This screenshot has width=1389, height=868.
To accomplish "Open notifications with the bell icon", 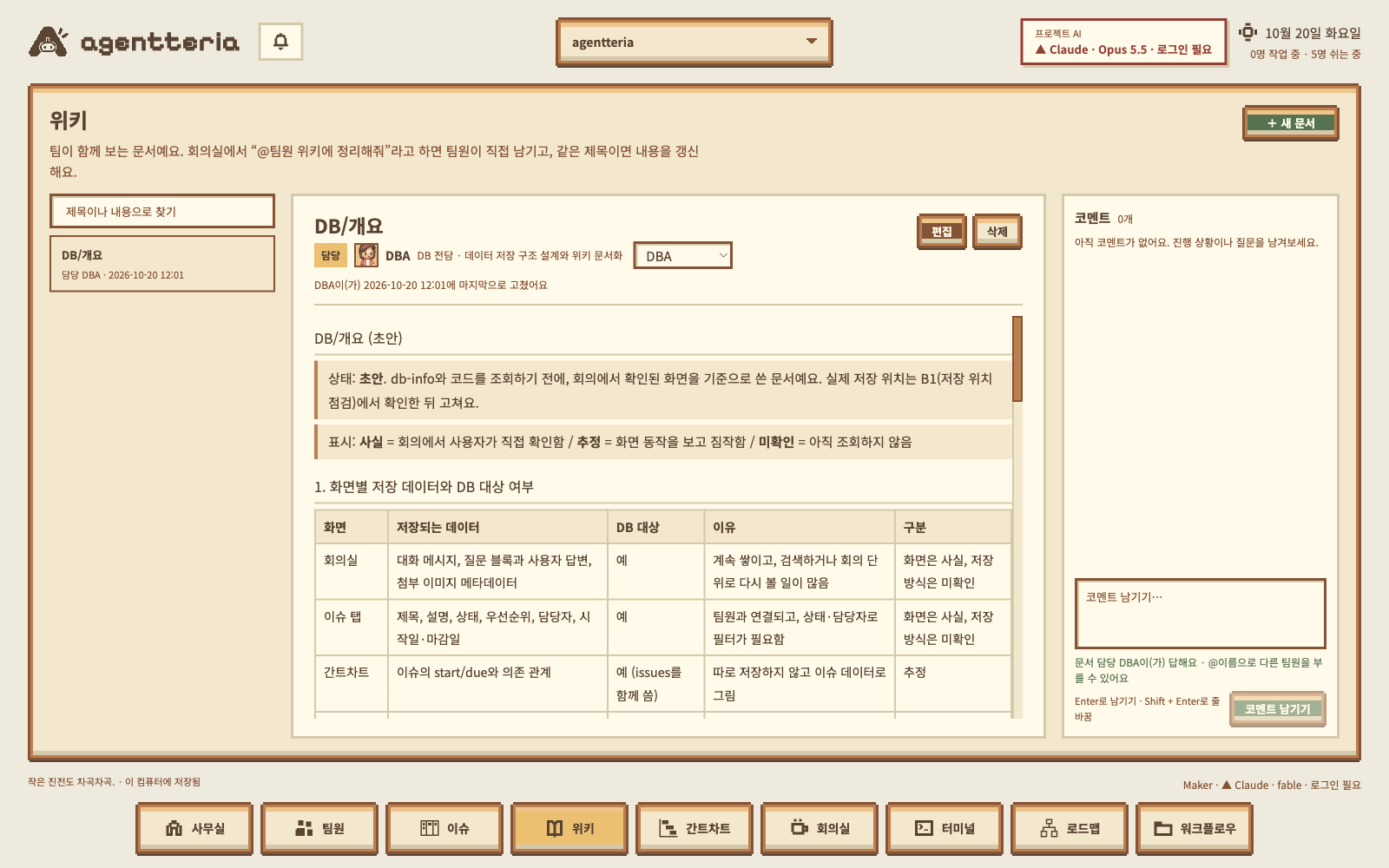I will click(280, 42).
